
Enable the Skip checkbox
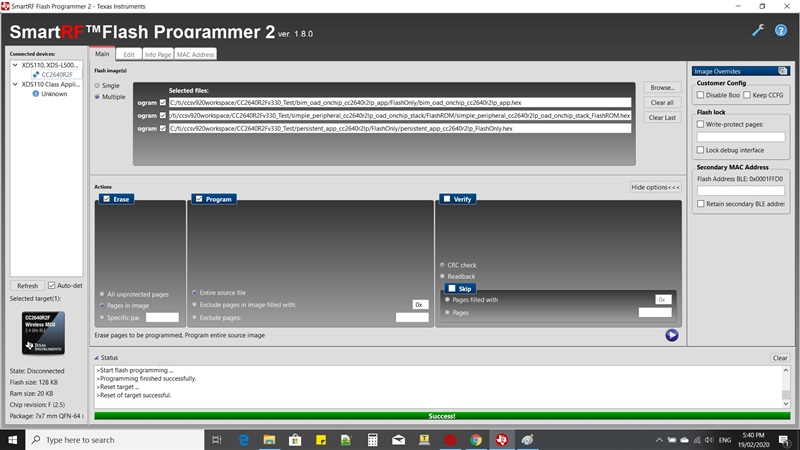click(x=452, y=288)
